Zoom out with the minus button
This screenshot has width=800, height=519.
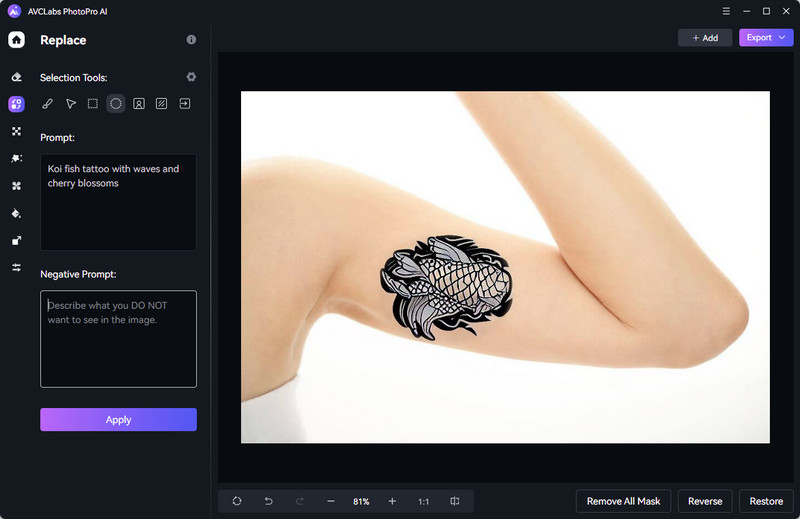point(331,501)
